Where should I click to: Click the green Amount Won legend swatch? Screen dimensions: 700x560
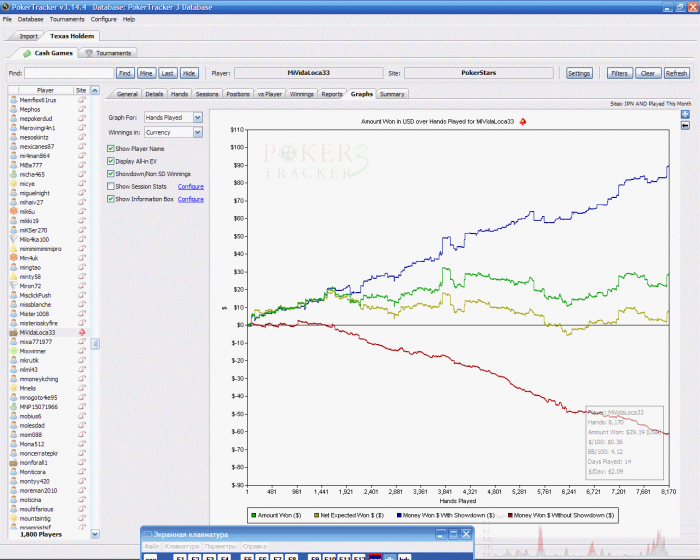tap(254, 515)
